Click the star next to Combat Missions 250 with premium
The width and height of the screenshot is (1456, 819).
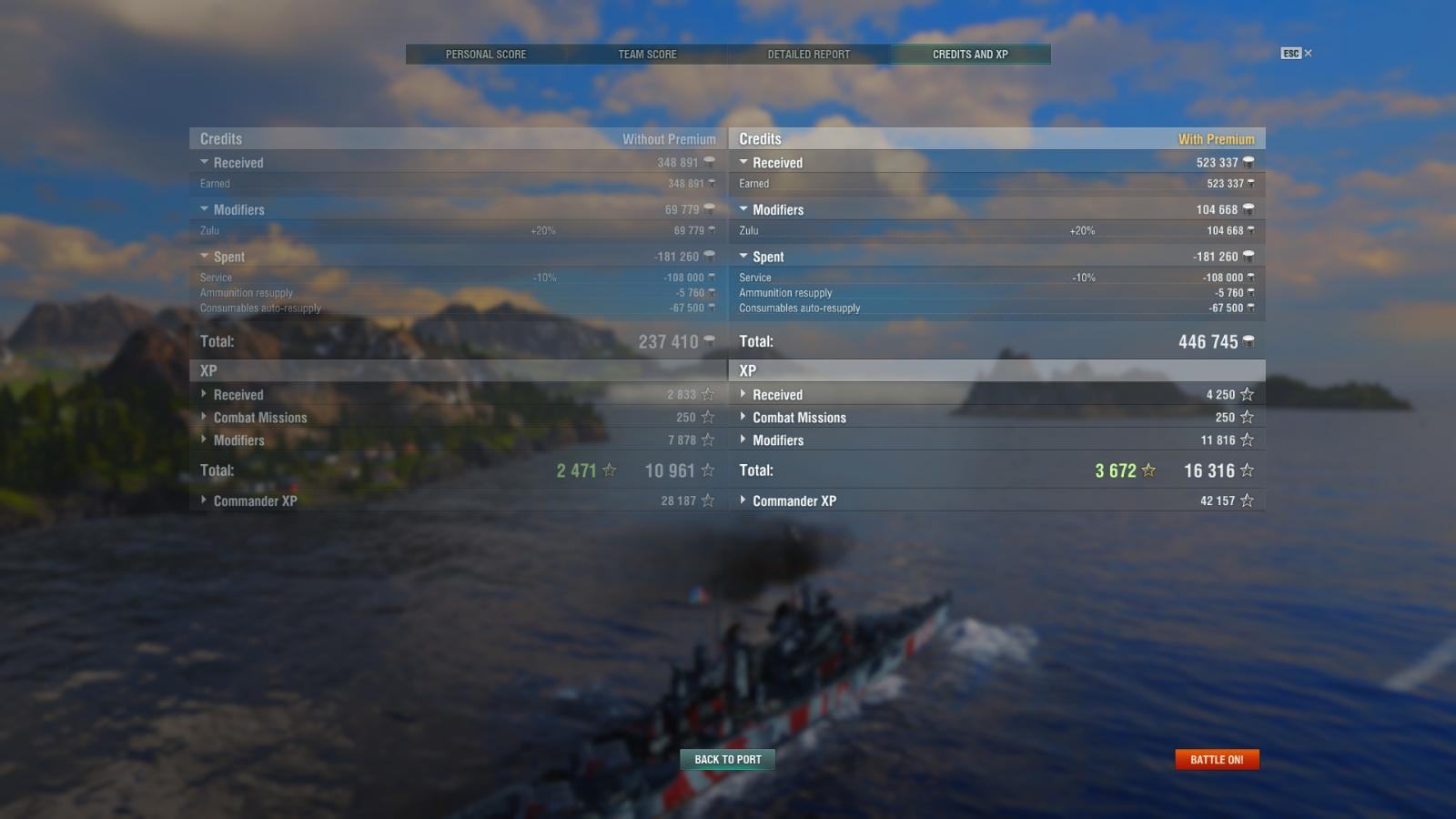1247,417
